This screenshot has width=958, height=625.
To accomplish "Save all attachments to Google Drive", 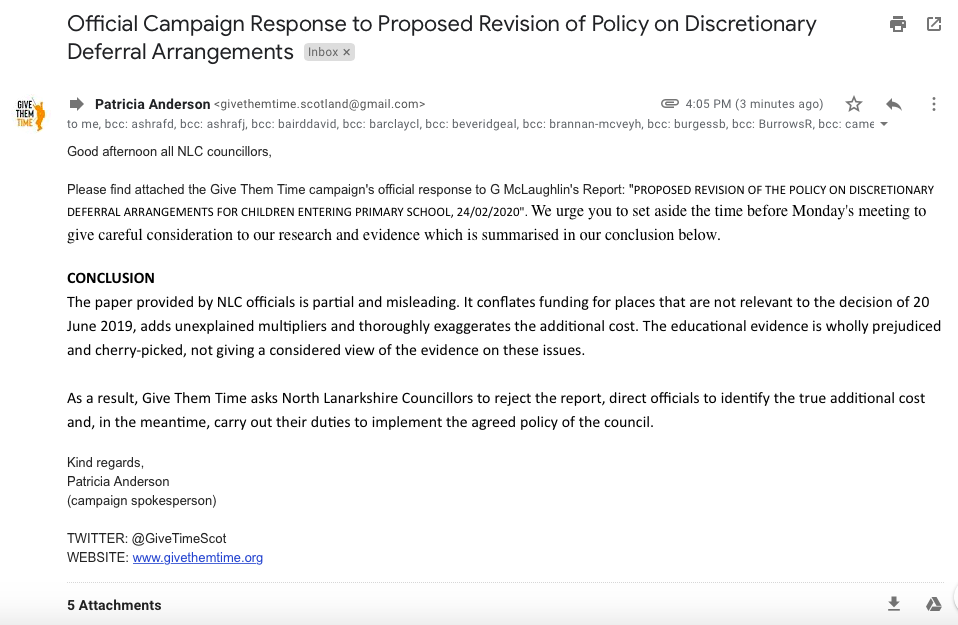I will point(933,604).
